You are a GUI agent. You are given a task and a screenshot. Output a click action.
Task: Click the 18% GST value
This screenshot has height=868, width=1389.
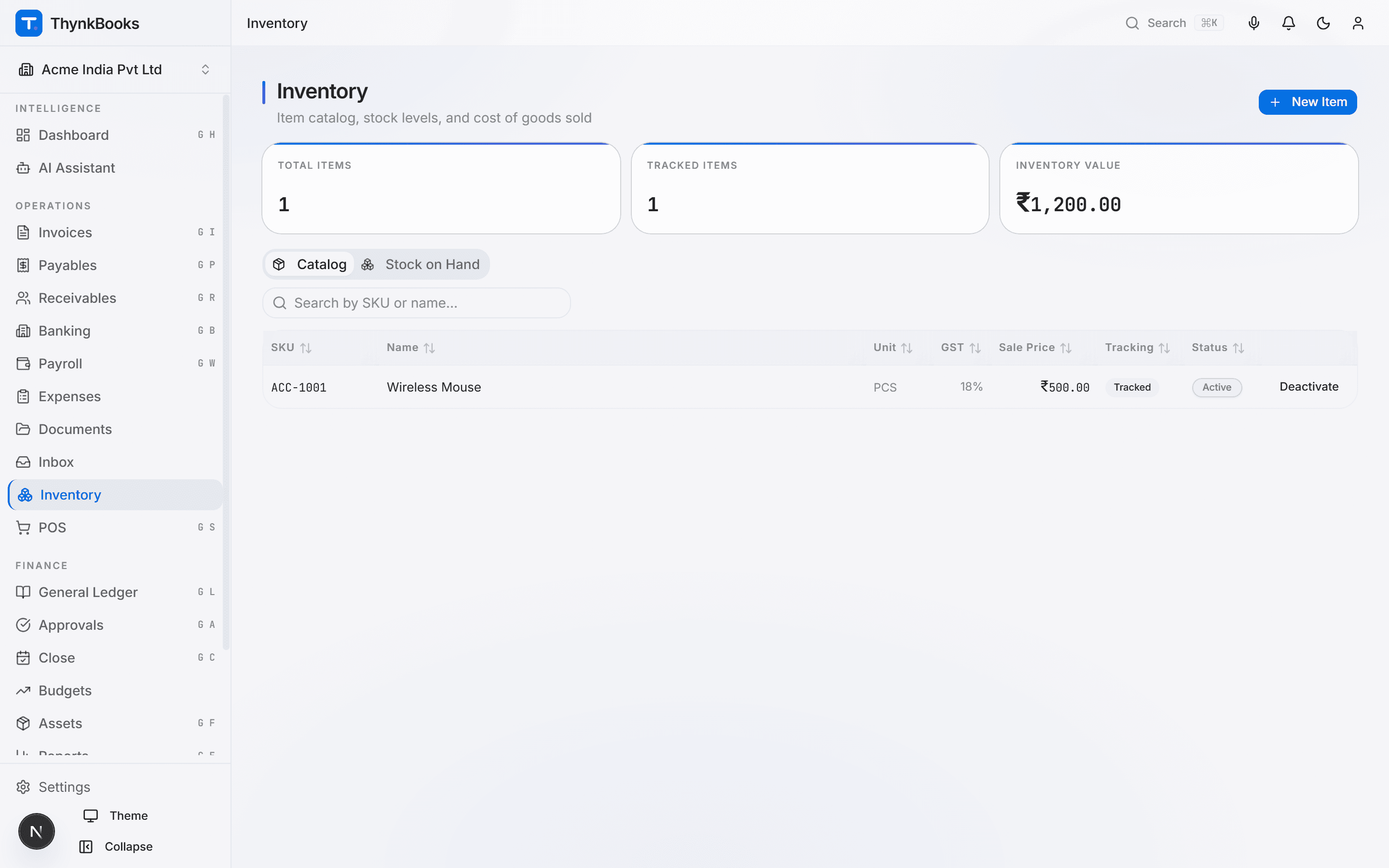[971, 387]
